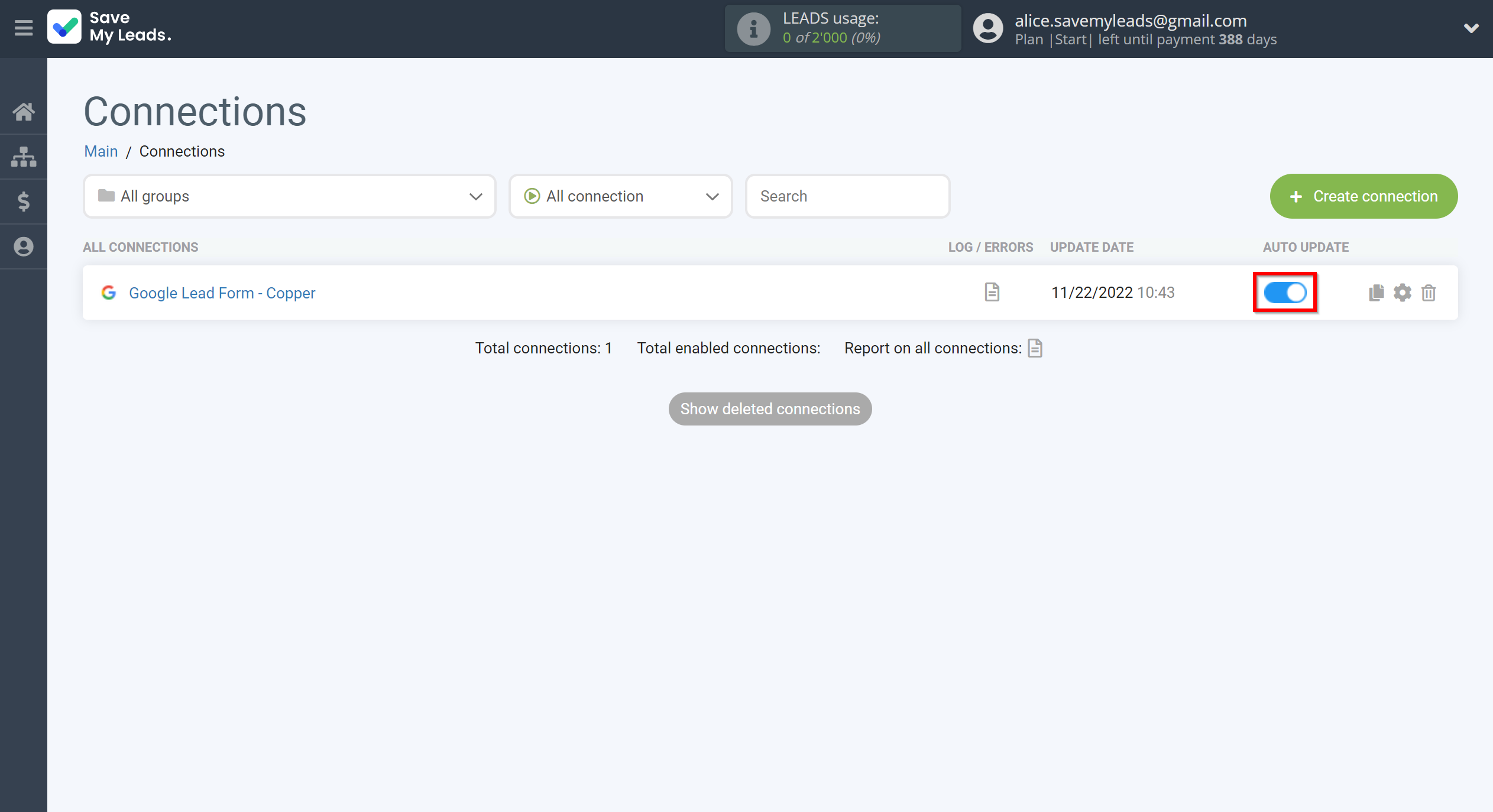Click the hamburger menu icon top-left
This screenshot has width=1493, height=812.
point(23,28)
